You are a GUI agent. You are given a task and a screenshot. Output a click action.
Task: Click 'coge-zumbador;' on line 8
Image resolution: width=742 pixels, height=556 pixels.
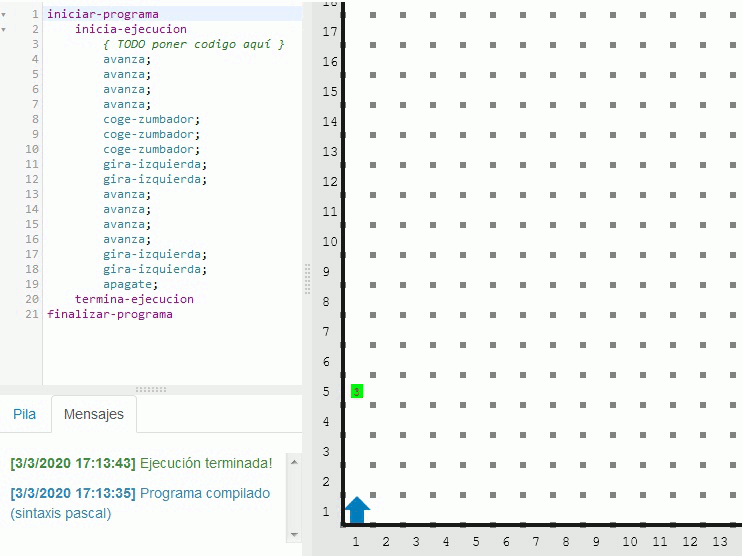coord(151,119)
